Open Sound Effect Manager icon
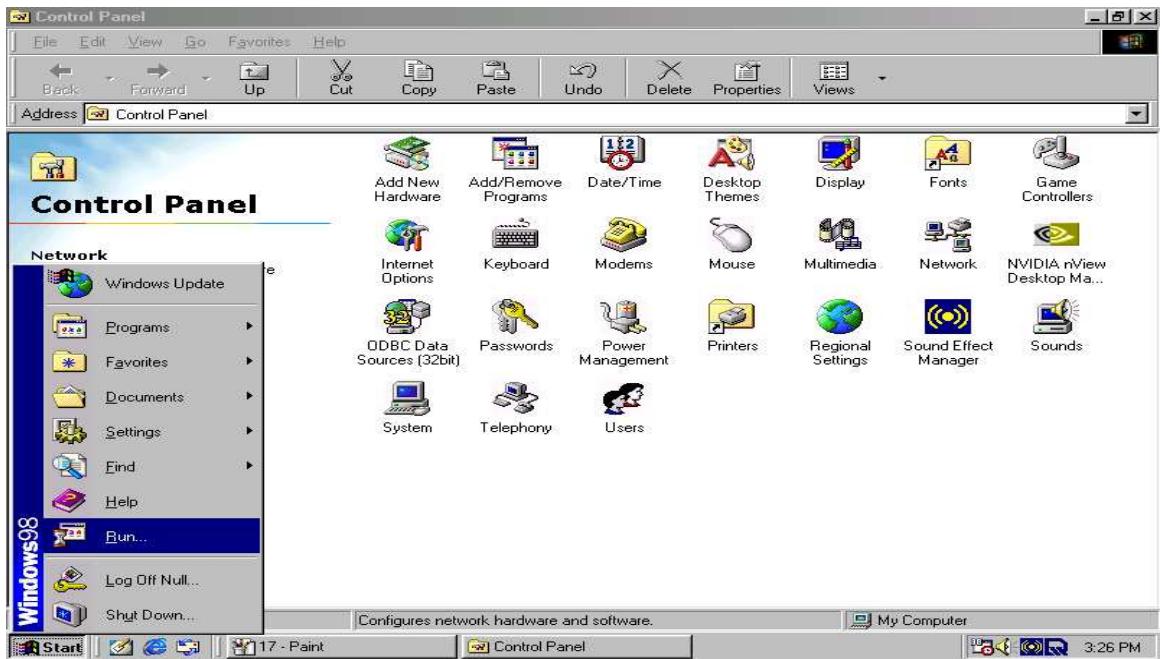The height and width of the screenshot is (659, 1162). 948,334
